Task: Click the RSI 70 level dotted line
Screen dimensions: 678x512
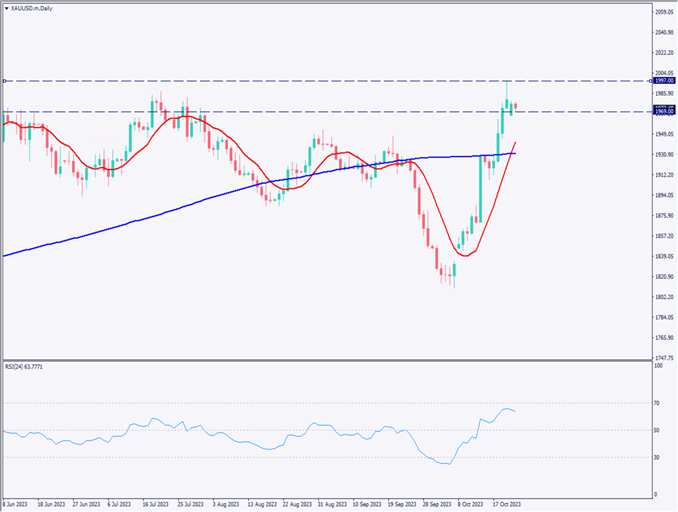Action: coord(300,403)
